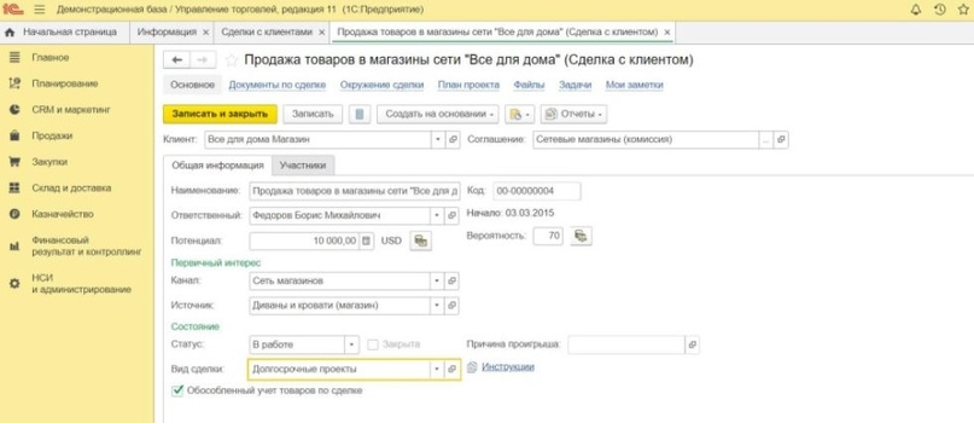Close the Информация tab
This screenshot has width=974, height=424.
click(x=206, y=32)
